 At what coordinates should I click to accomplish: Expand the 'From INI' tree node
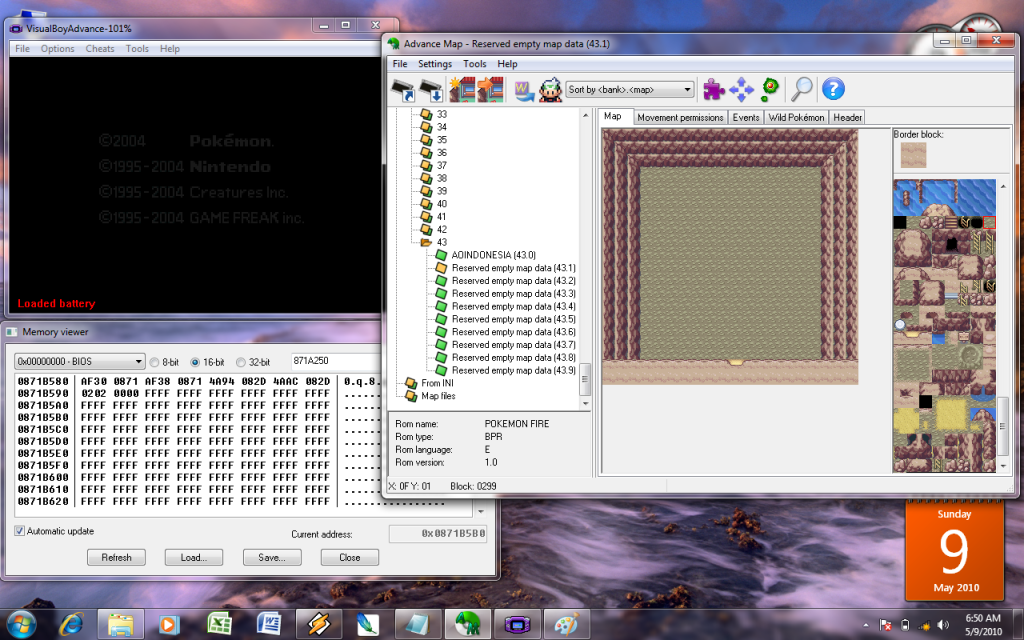[x=411, y=383]
